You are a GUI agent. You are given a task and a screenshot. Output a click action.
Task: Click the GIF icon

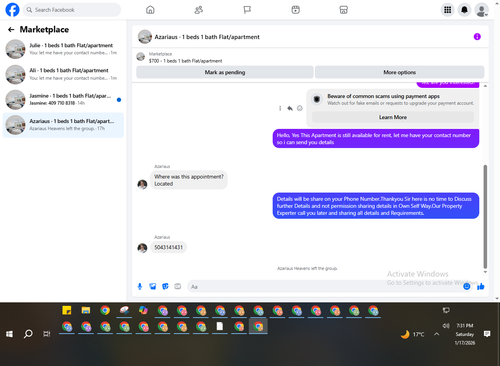pyautogui.click(x=178, y=286)
